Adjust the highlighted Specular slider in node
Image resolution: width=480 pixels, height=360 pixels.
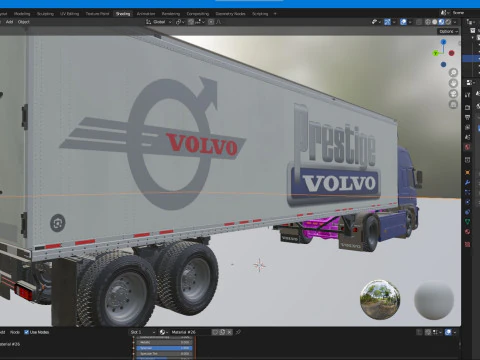pyautogui.click(x=164, y=348)
